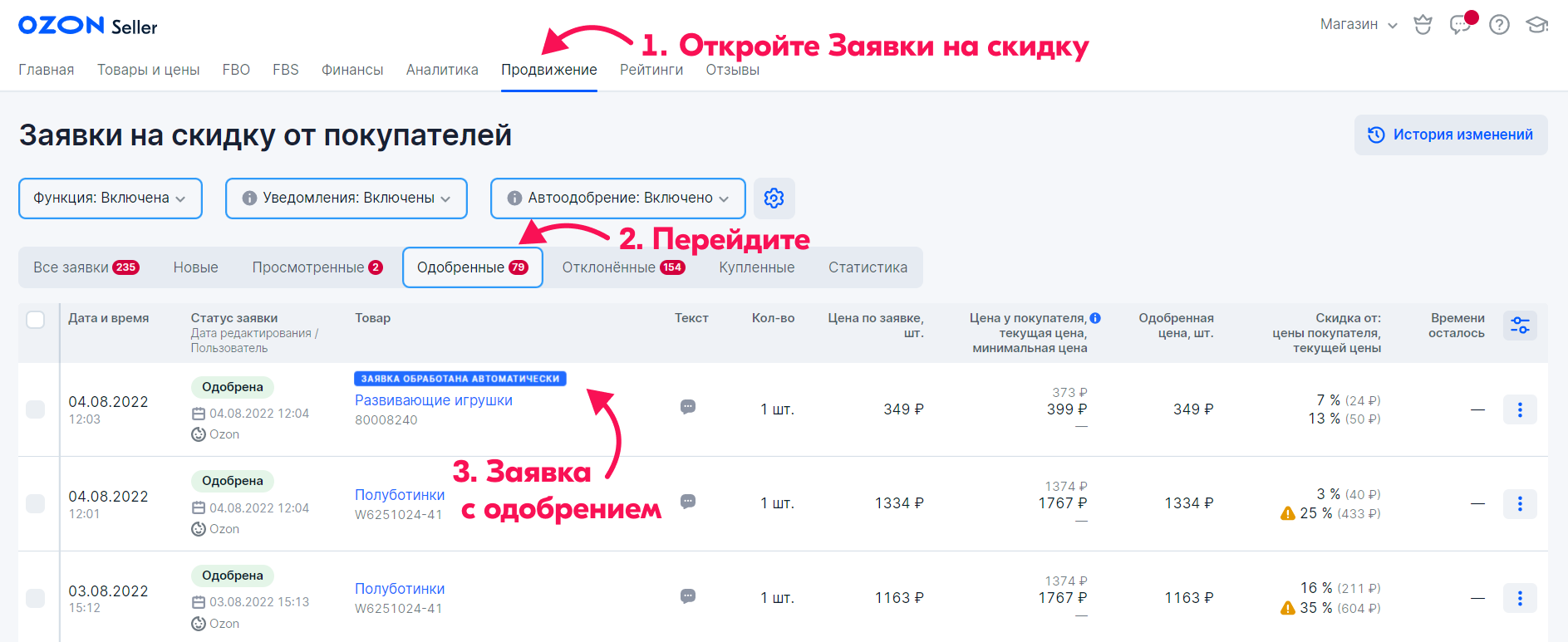Click the crown premium icon in header
The image size is (1568, 642).
click(x=1423, y=25)
